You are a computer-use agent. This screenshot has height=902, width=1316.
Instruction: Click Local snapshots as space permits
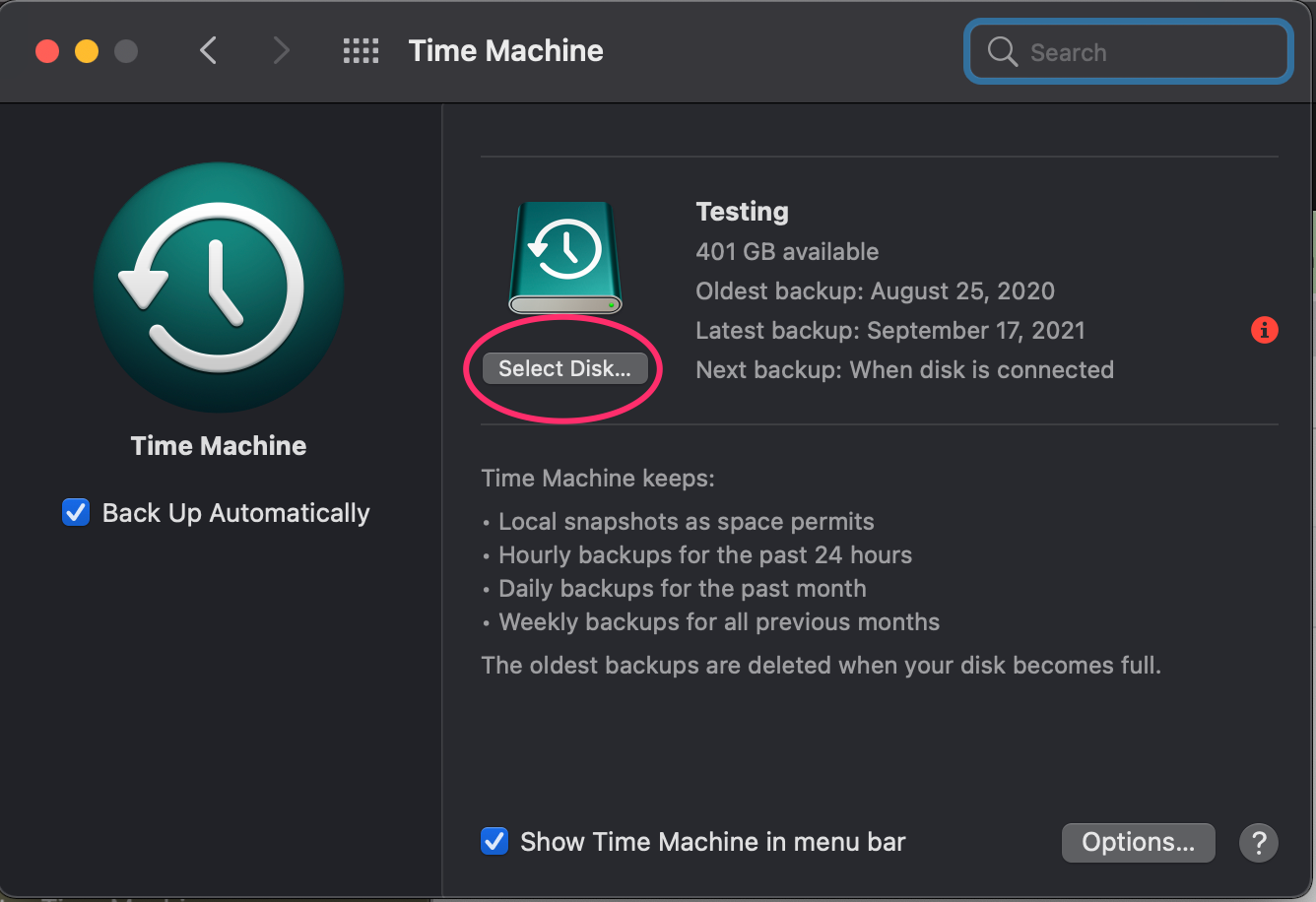pos(687,521)
